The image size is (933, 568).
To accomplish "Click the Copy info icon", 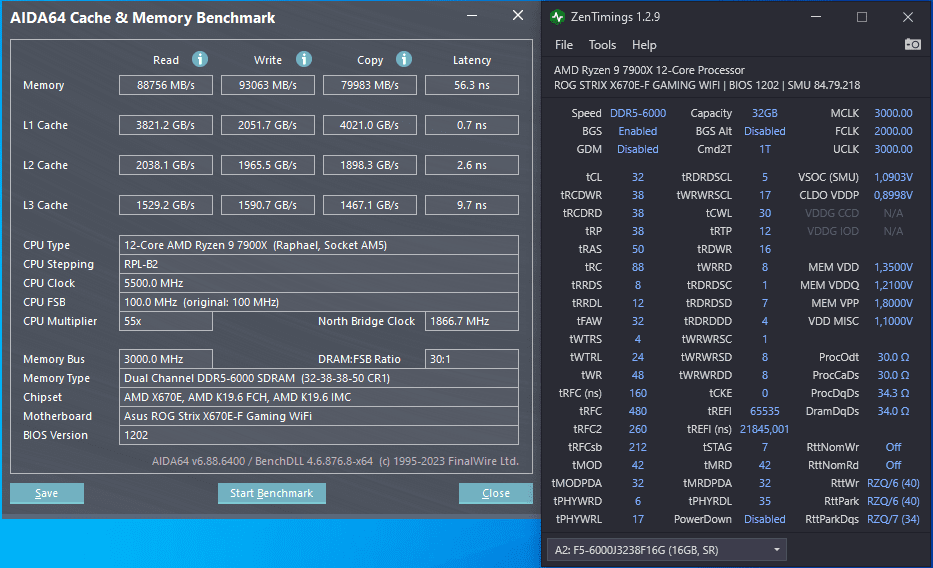I will point(404,59).
